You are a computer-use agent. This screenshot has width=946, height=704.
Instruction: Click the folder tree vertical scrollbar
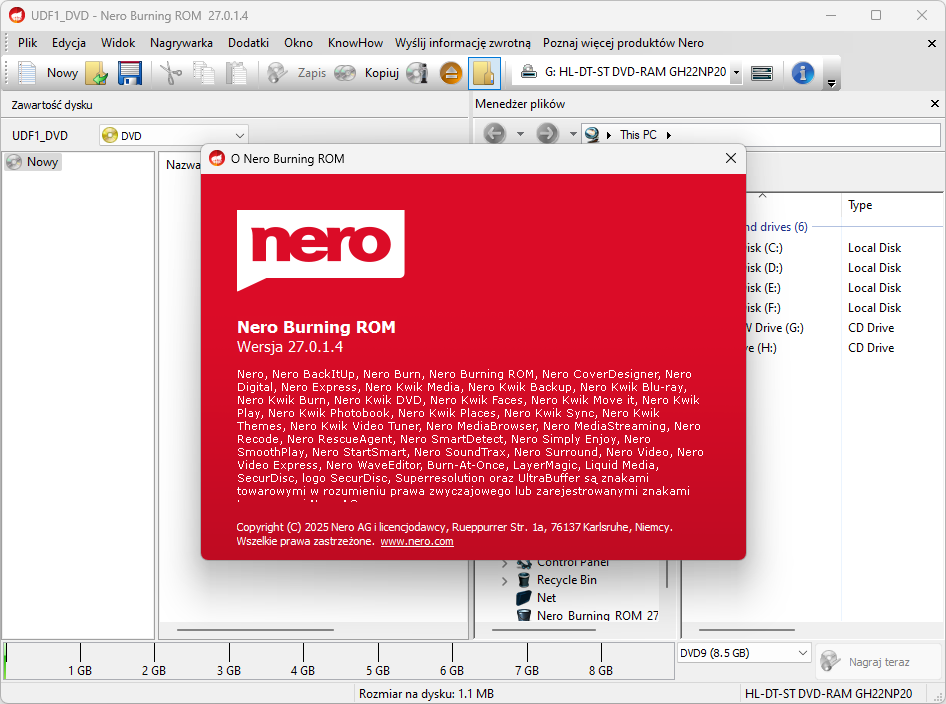[667, 574]
